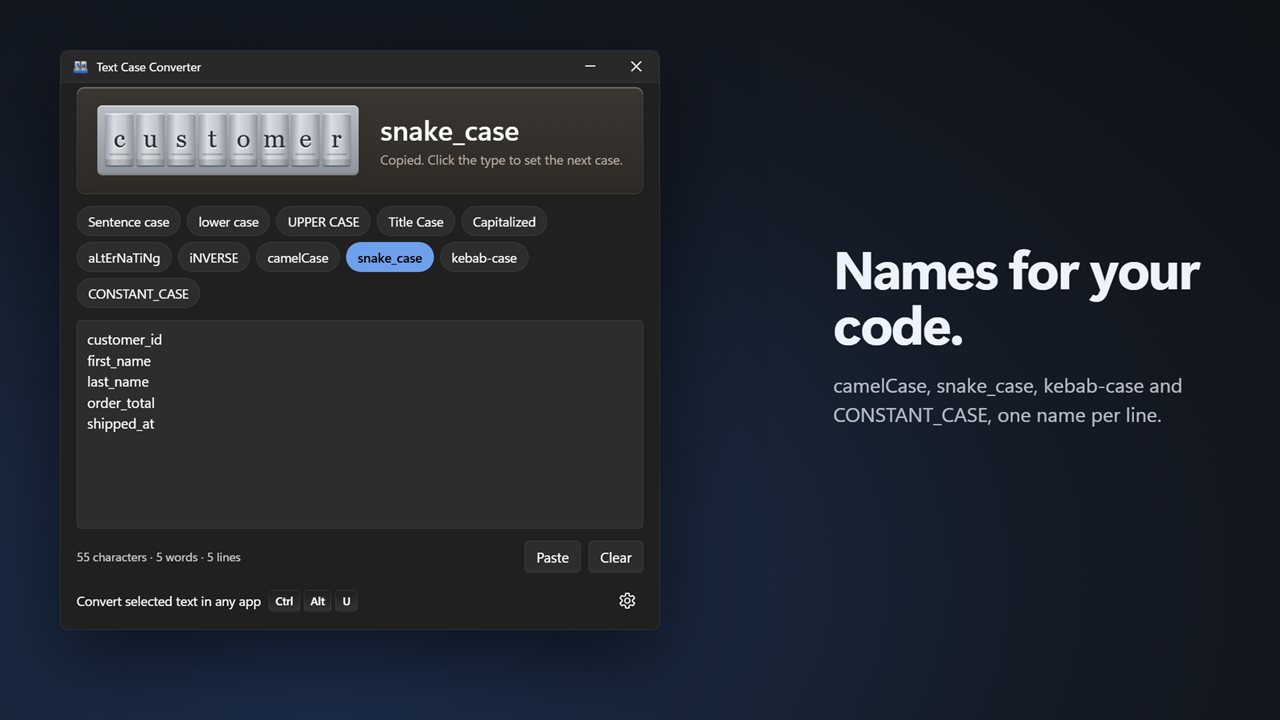Click the Names for your code headline
Image resolution: width=1280 pixels, height=720 pixels.
1016,298
